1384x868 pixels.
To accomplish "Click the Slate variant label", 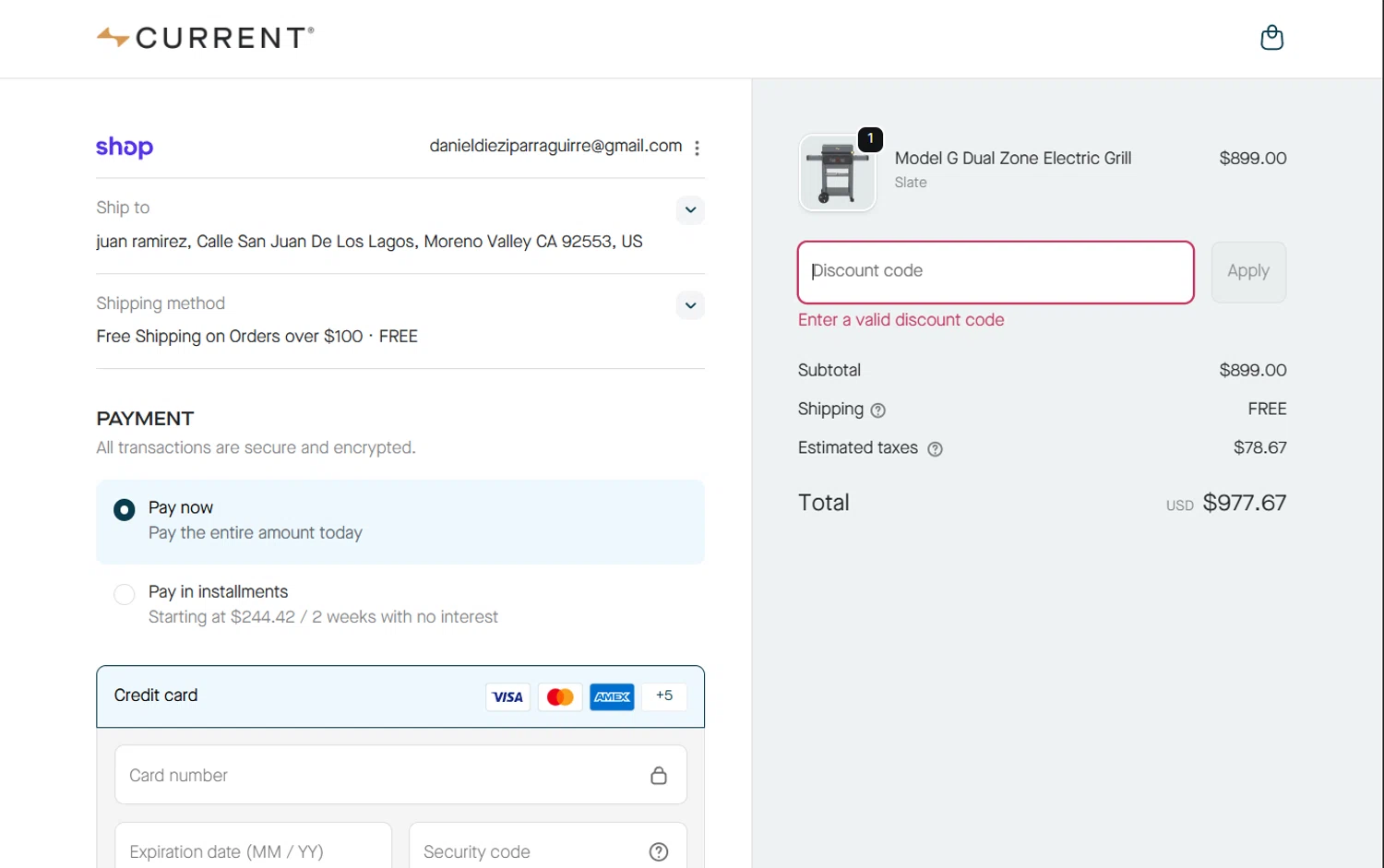I will click(x=911, y=183).
